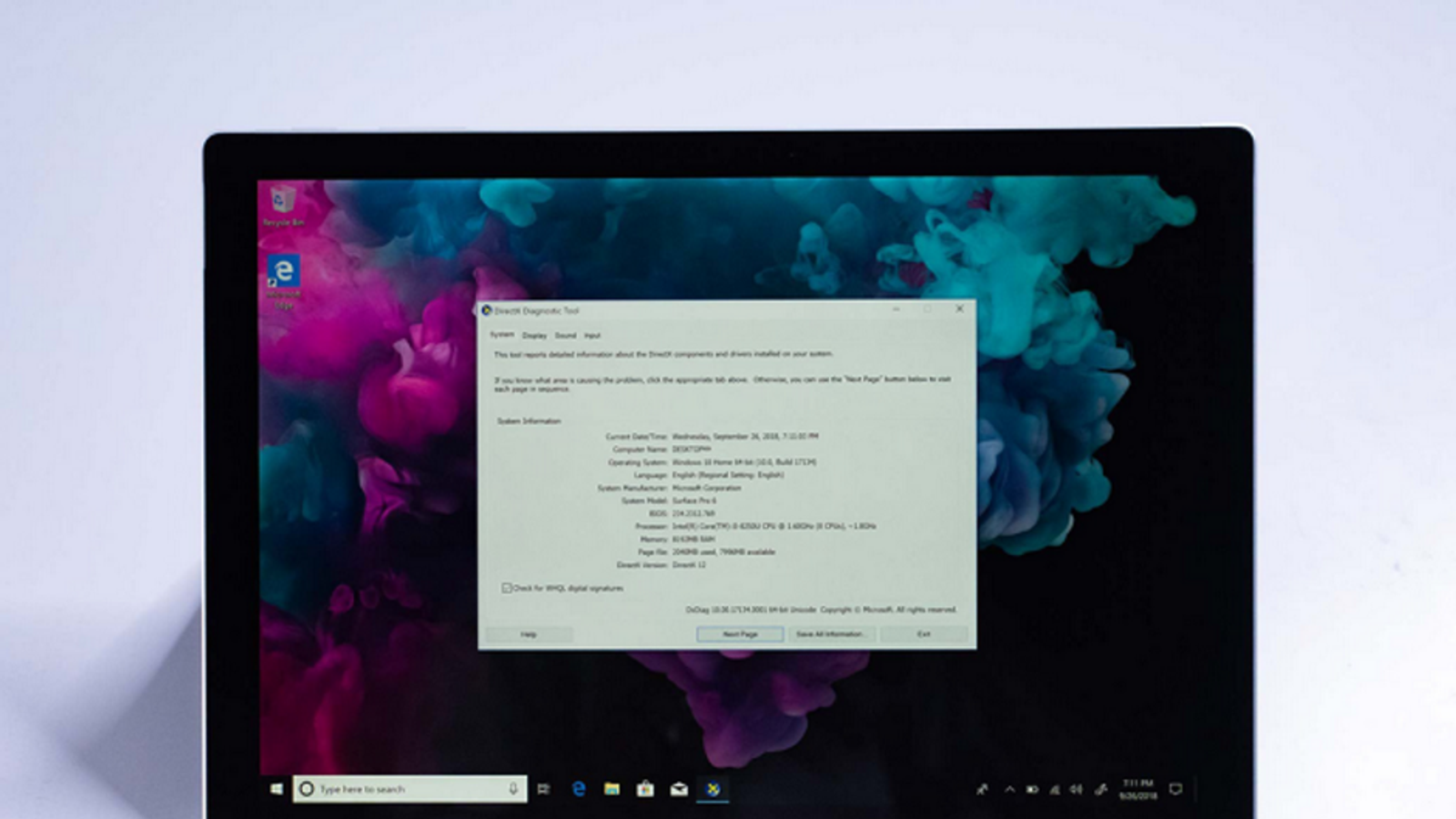This screenshot has width=1456, height=819.
Task: Click the DirectX icon in the title bar
Action: click(487, 310)
